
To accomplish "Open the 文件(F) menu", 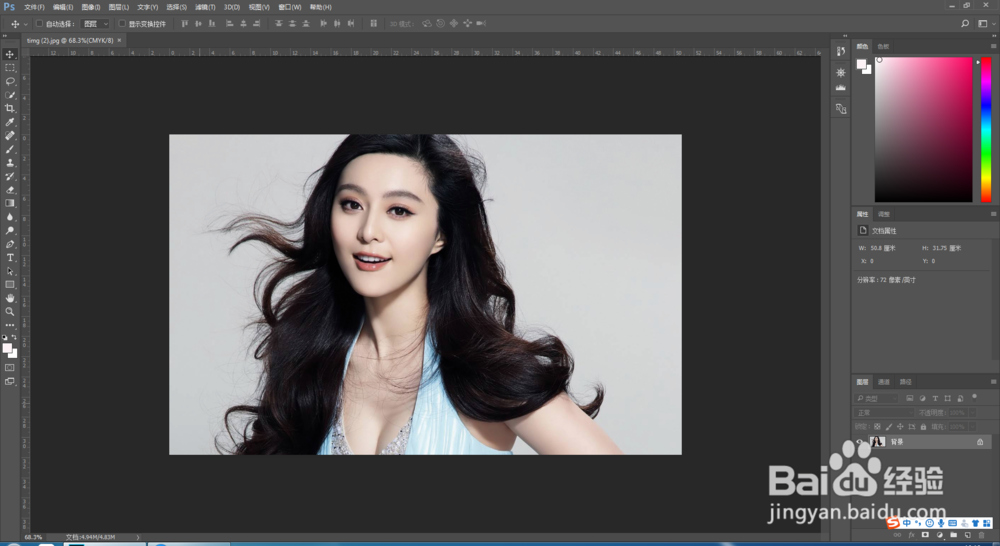I will 34,7.
